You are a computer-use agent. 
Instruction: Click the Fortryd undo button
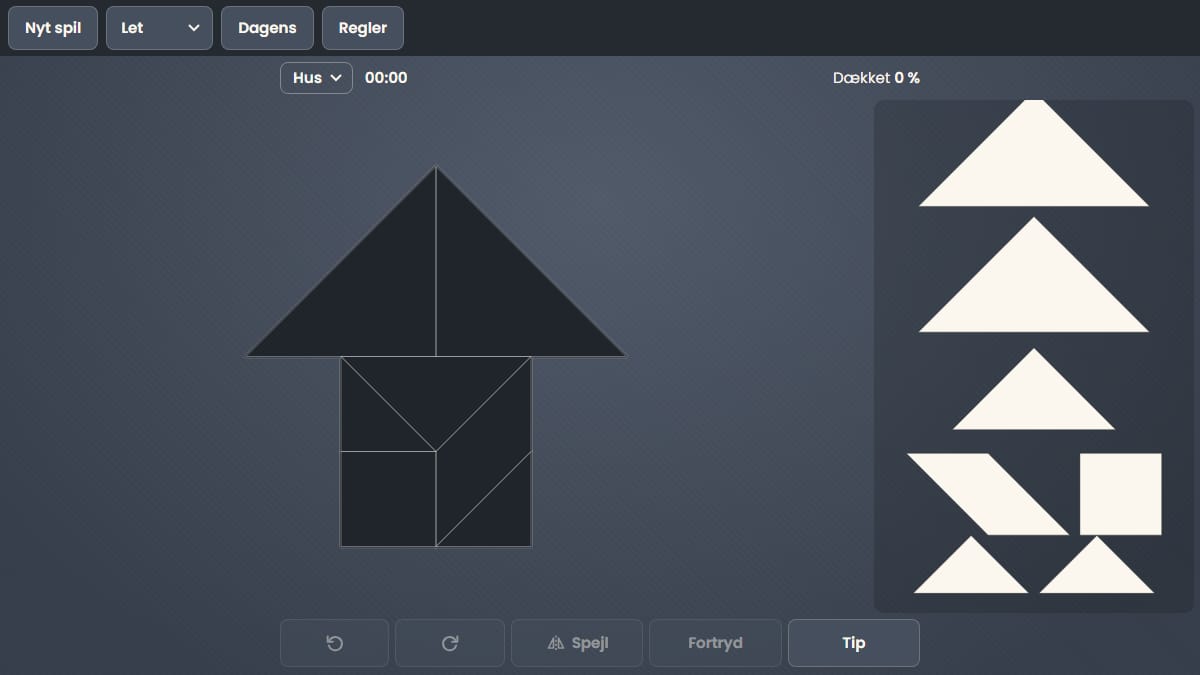click(715, 643)
